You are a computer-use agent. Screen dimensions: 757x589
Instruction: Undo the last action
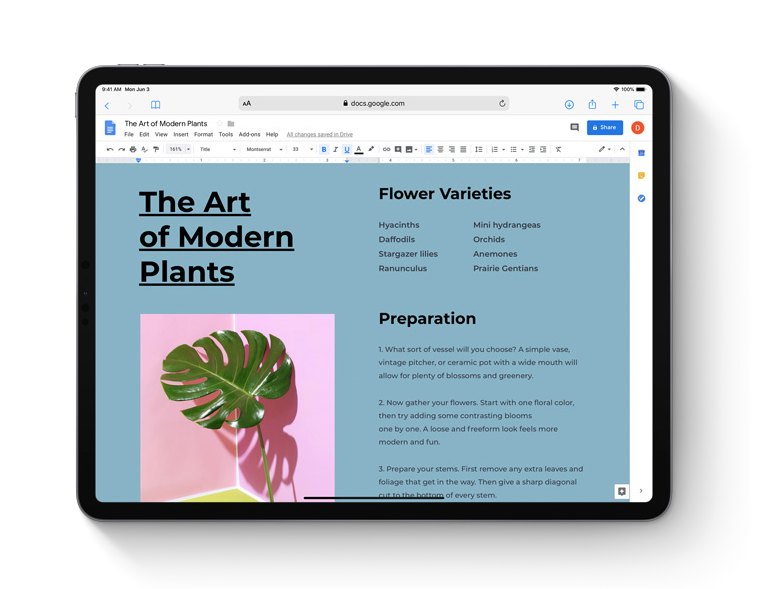coord(110,150)
